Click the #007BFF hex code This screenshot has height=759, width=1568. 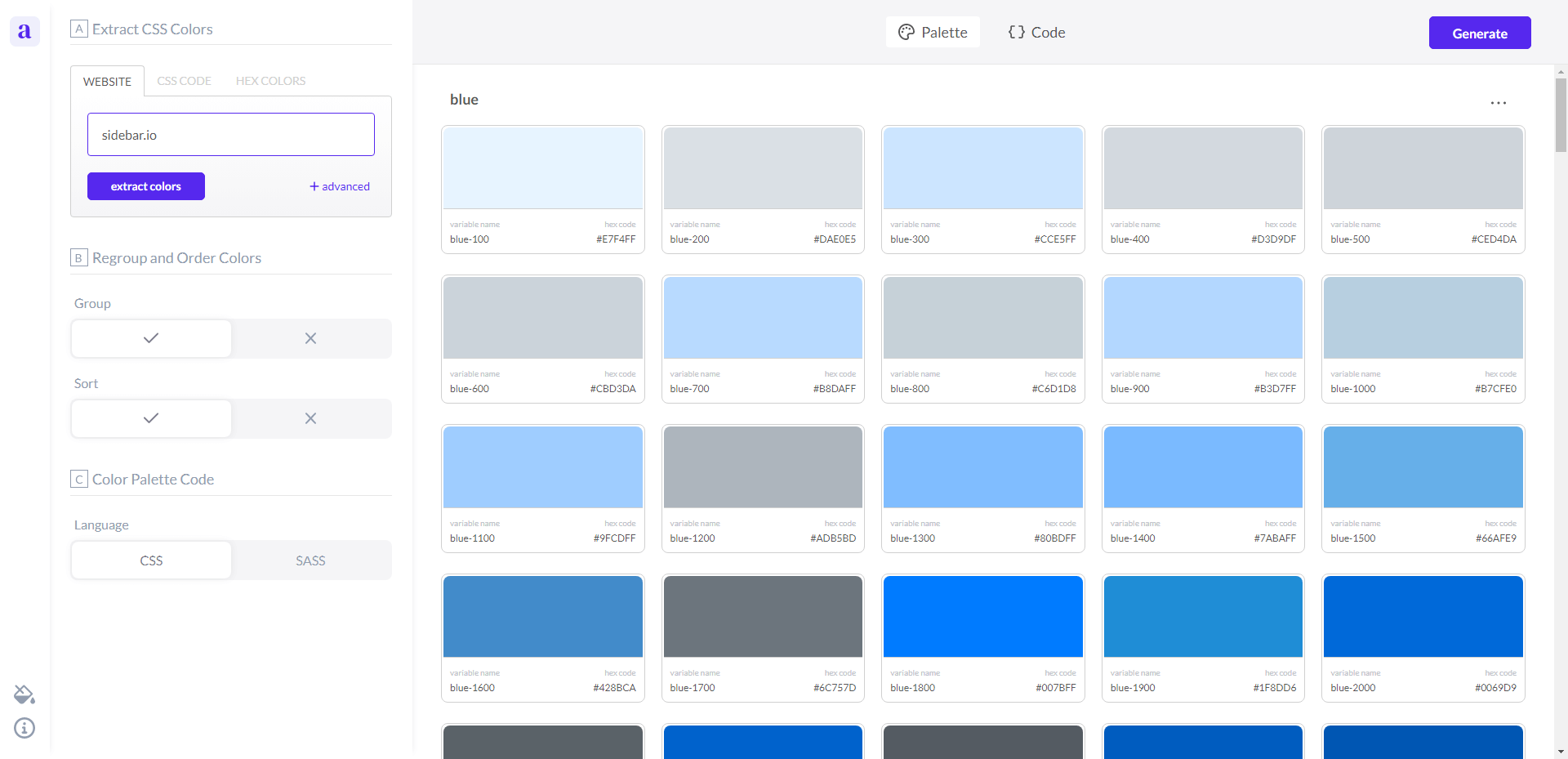click(x=1056, y=688)
